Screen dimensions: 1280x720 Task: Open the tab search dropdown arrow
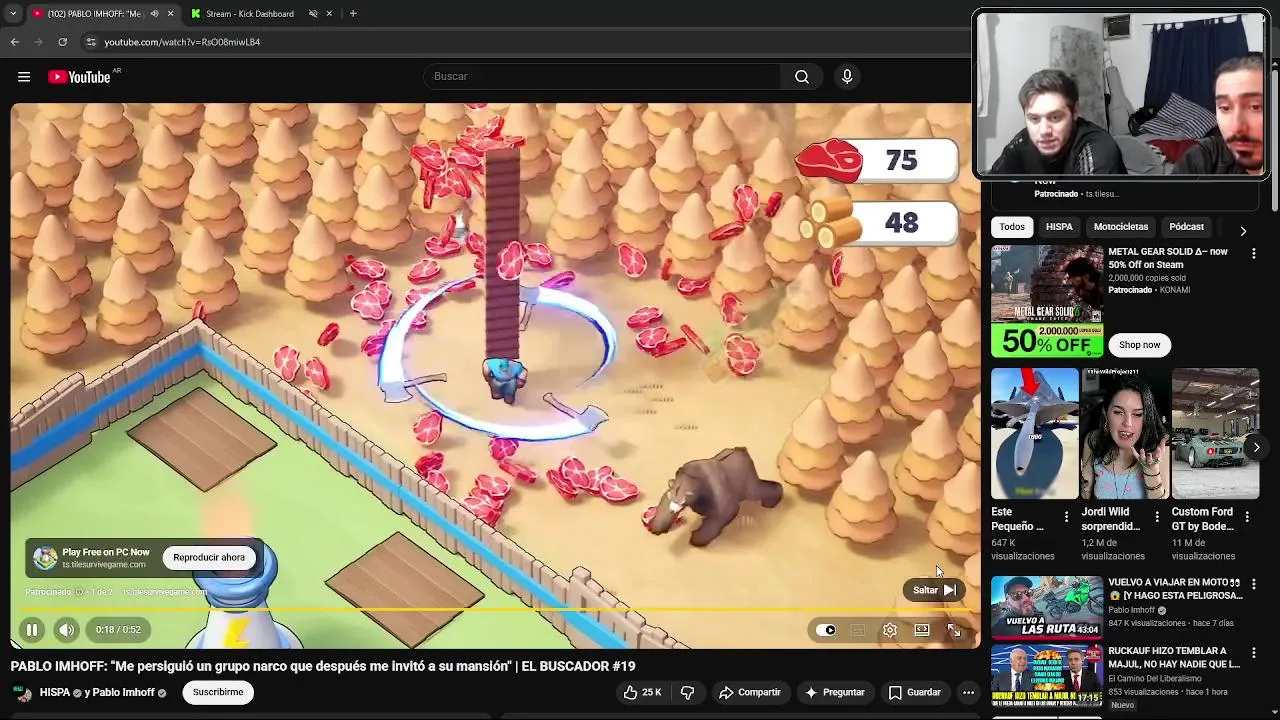(x=12, y=14)
